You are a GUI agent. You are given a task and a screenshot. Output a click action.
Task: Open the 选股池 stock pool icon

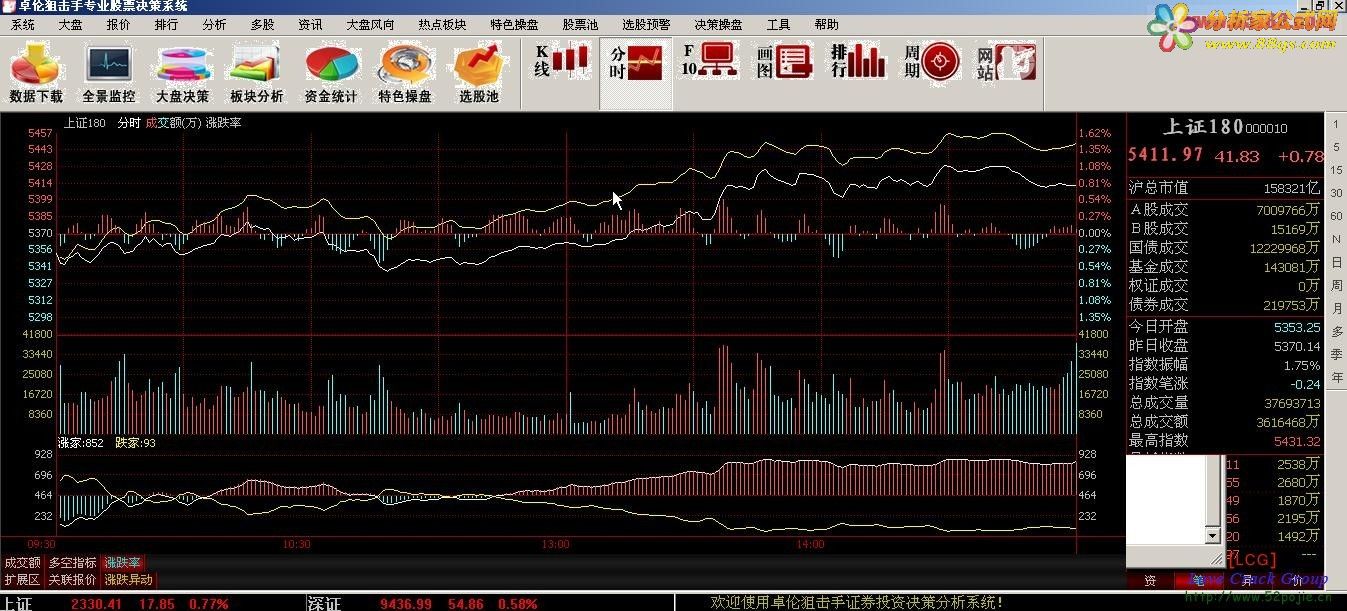479,73
